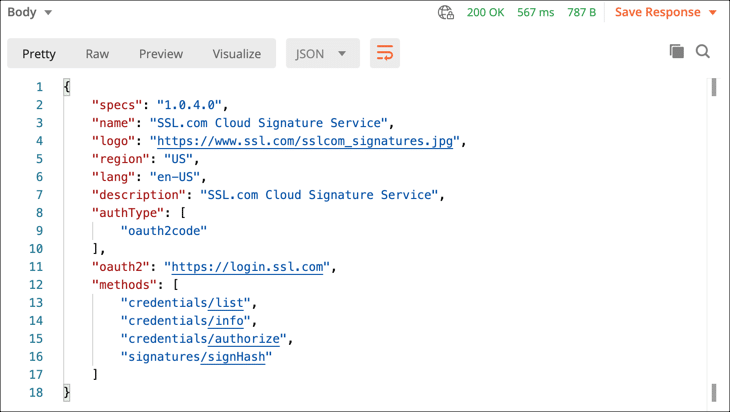Click the 567 ms response time

(535, 13)
